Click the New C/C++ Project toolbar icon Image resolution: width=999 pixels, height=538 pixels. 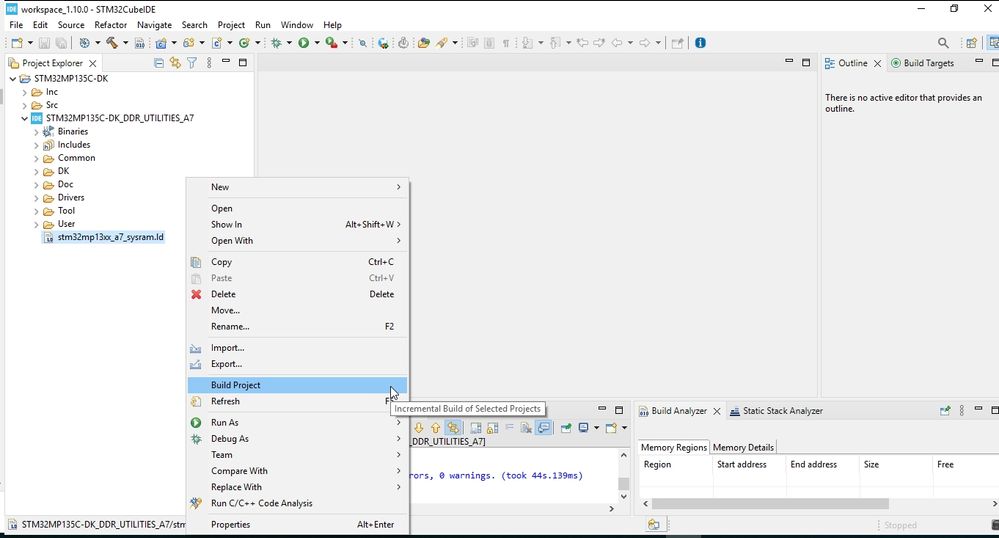pos(161,43)
